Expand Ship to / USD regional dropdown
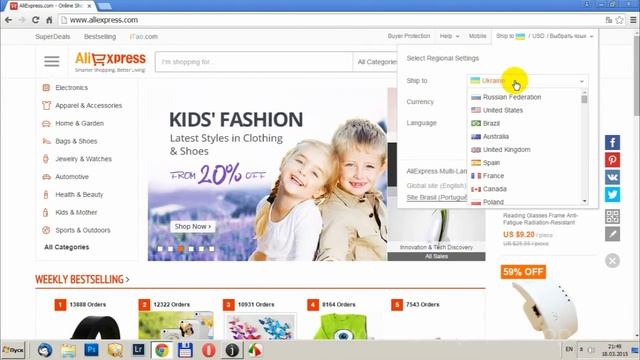 tap(545, 36)
